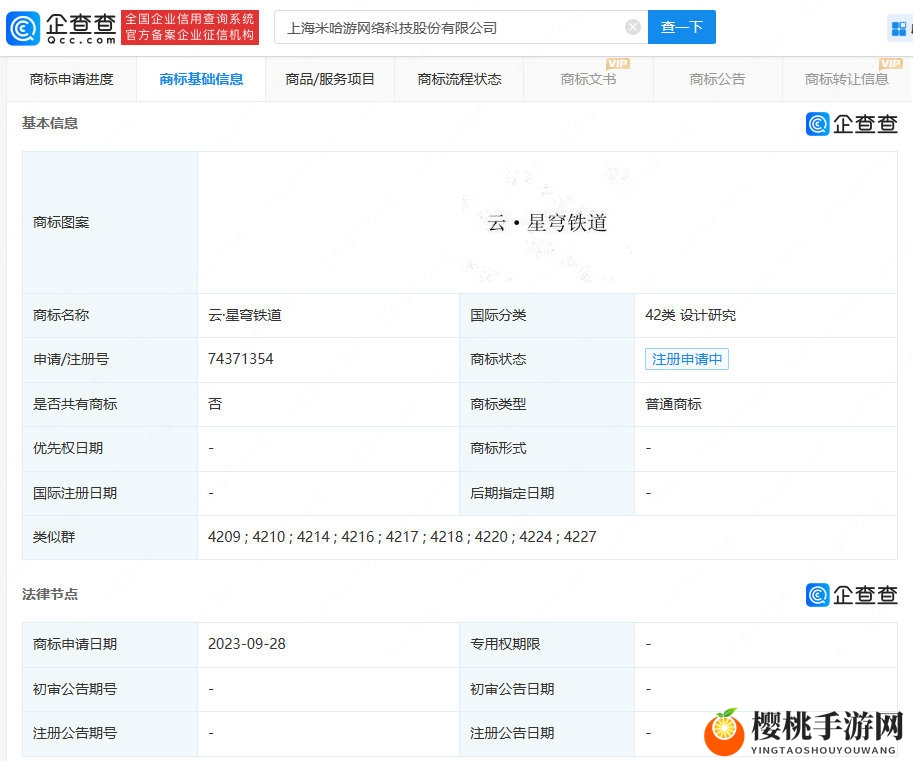
Task: Click the 国际注册日期 field label
Action: pyautogui.click(x=75, y=493)
